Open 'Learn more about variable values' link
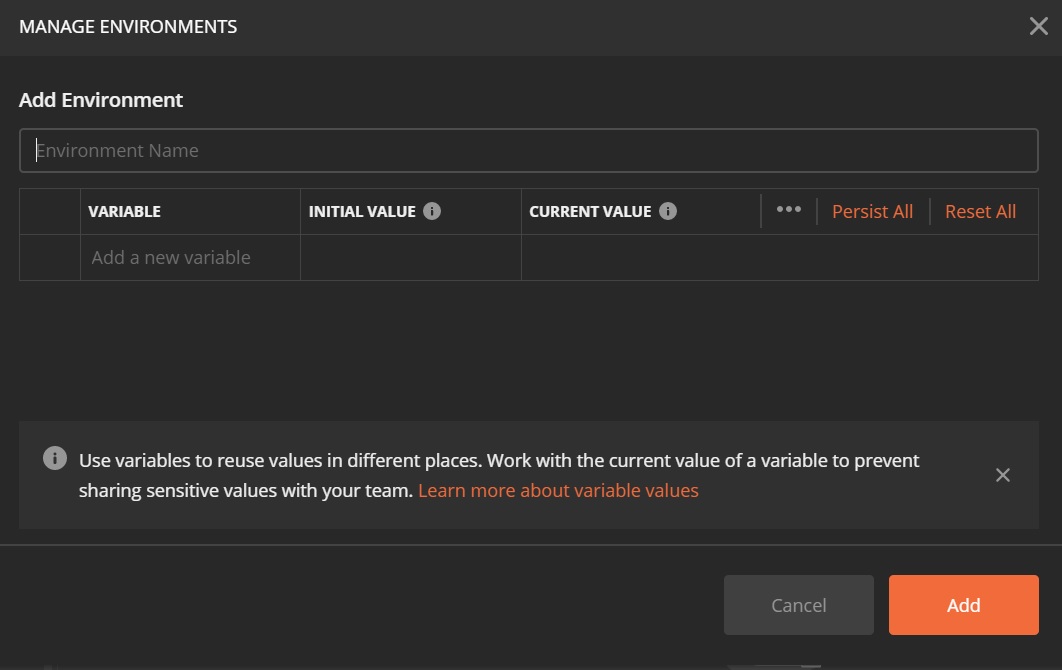Viewport: 1062px width, 670px height. coord(558,490)
